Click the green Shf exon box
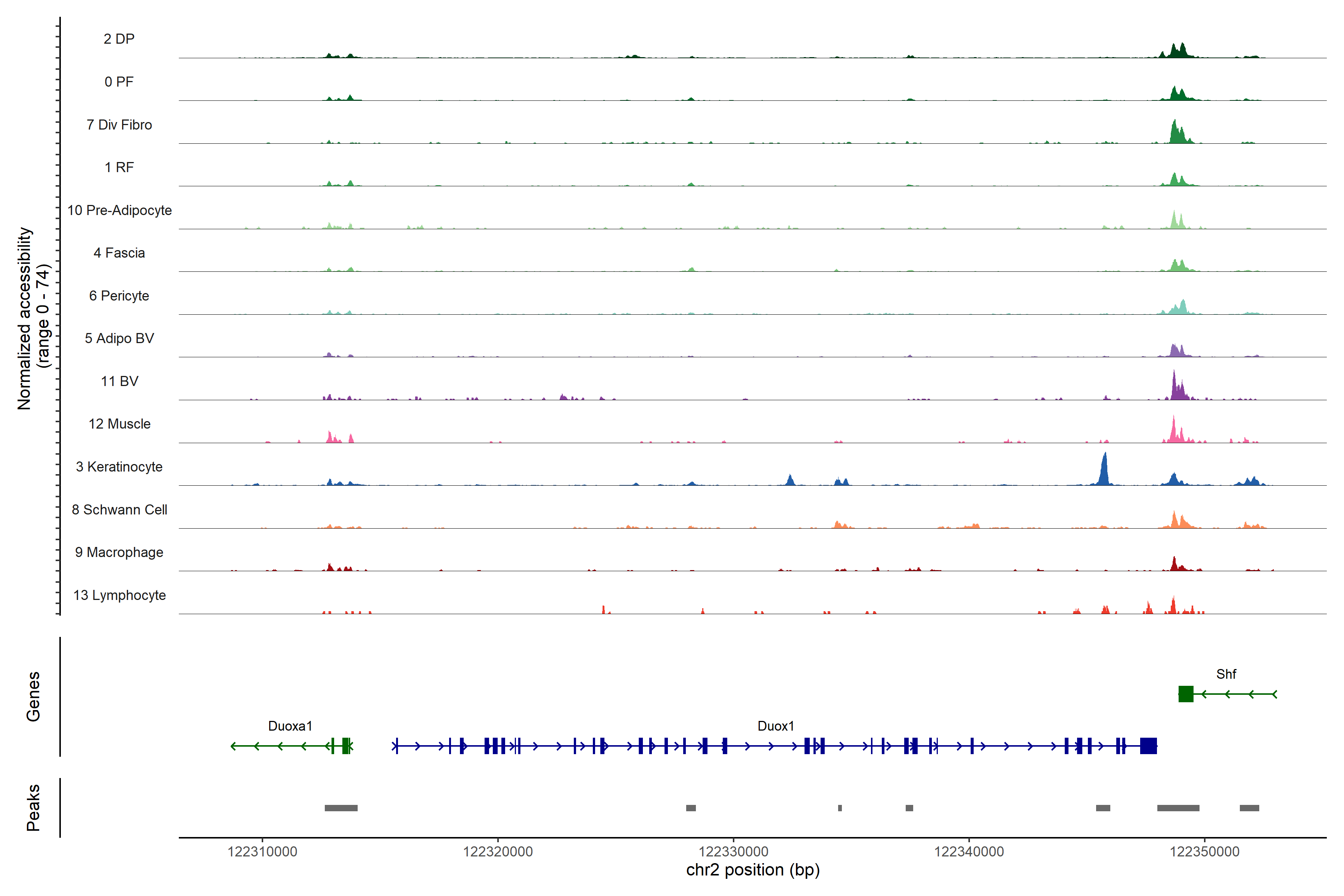This screenshot has width=1344, height=896. click(x=1186, y=694)
